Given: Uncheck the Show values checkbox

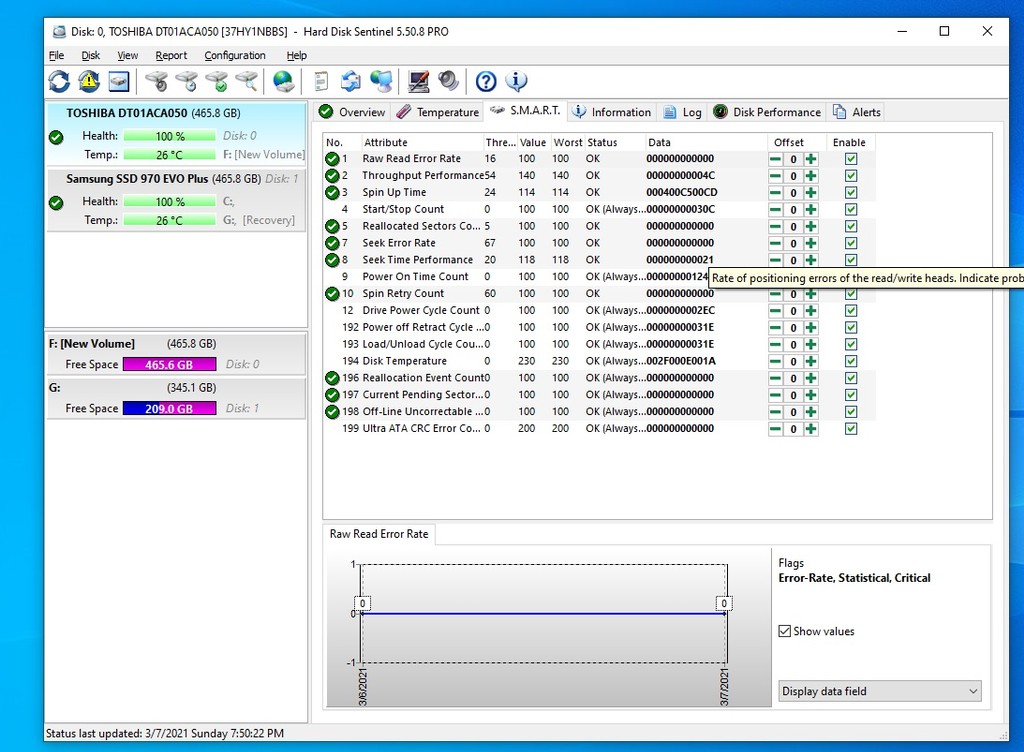Looking at the screenshot, I should (785, 631).
